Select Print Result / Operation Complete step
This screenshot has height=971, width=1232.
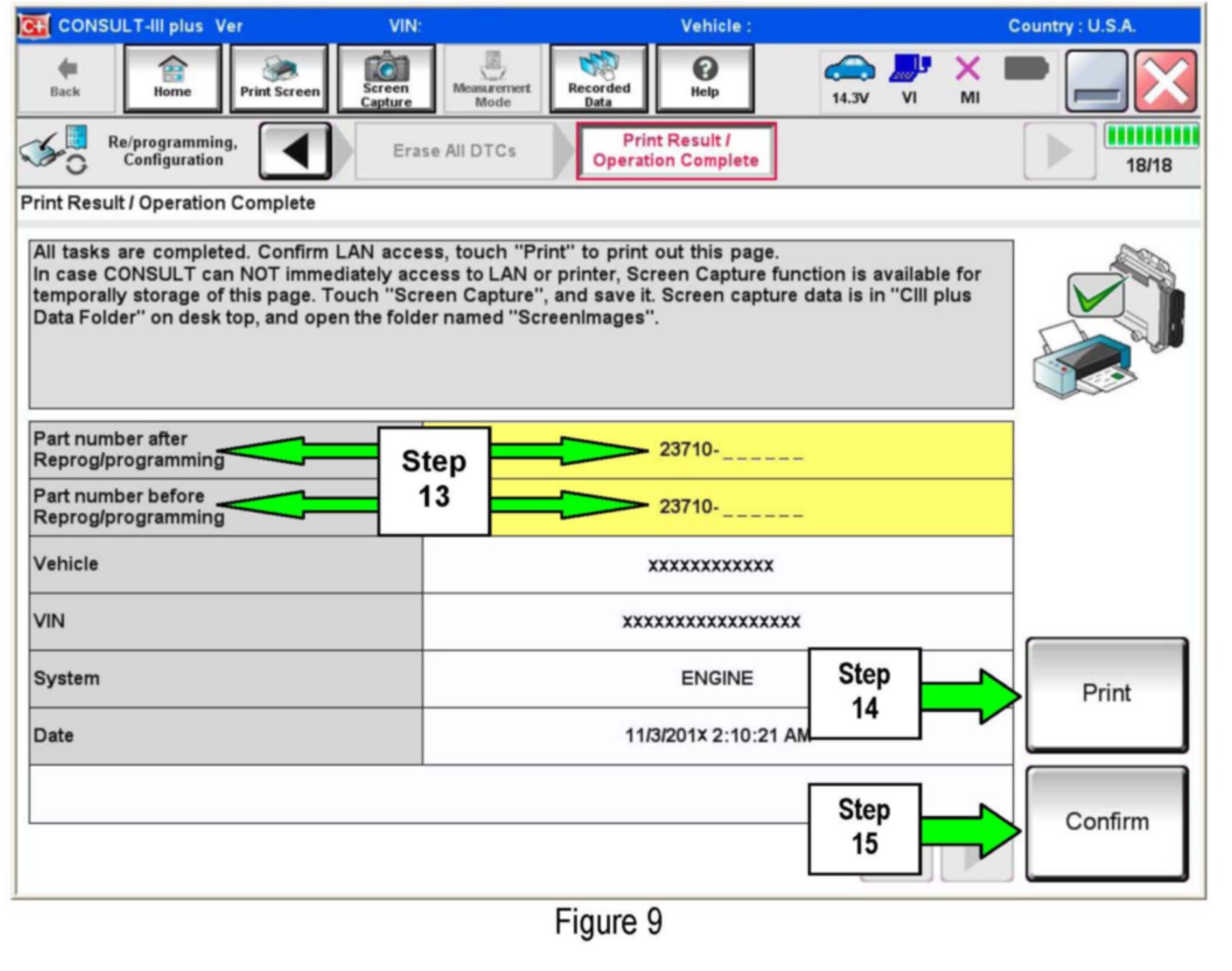tap(675, 151)
